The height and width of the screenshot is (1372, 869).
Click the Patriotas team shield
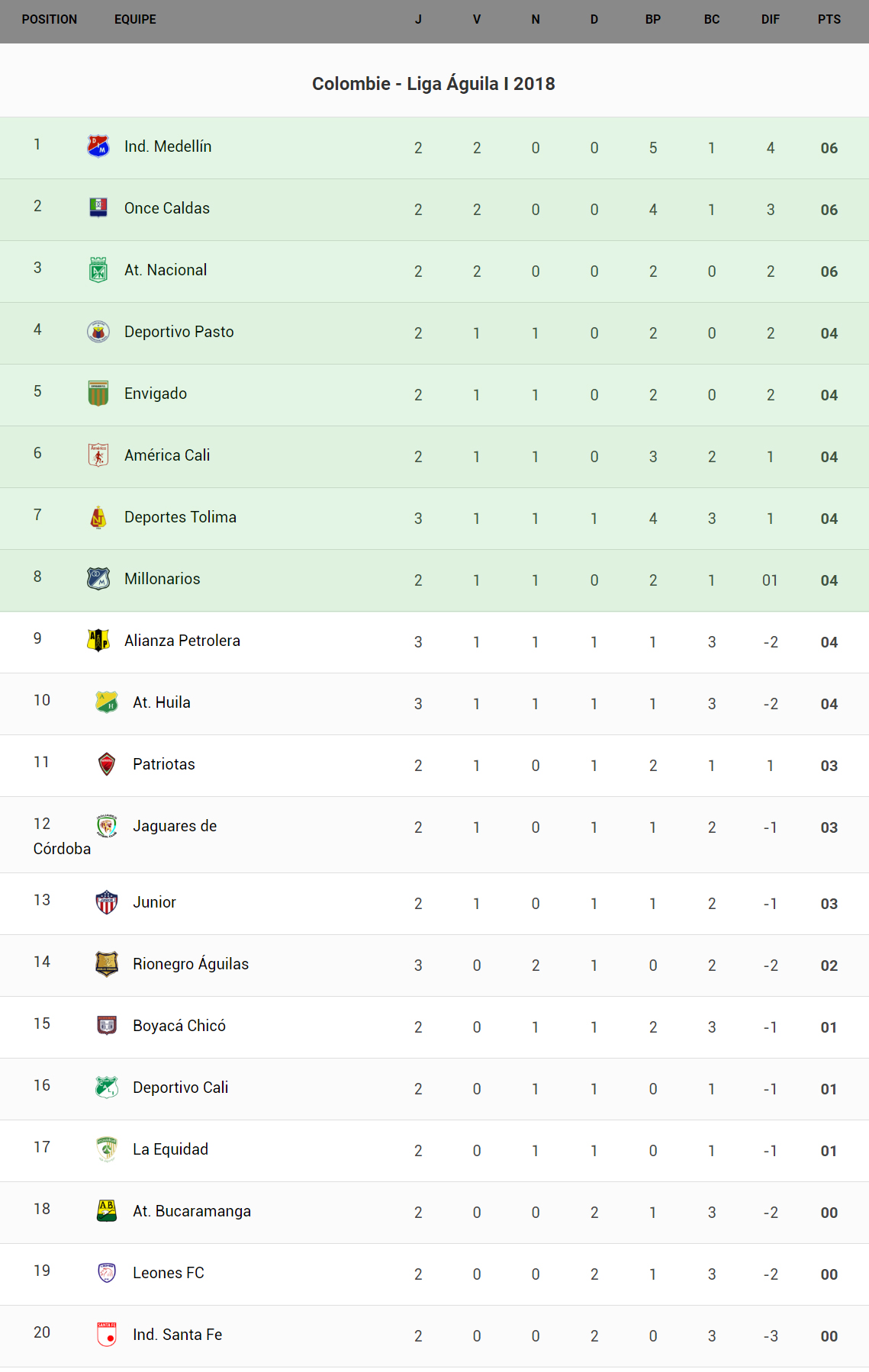click(x=107, y=763)
